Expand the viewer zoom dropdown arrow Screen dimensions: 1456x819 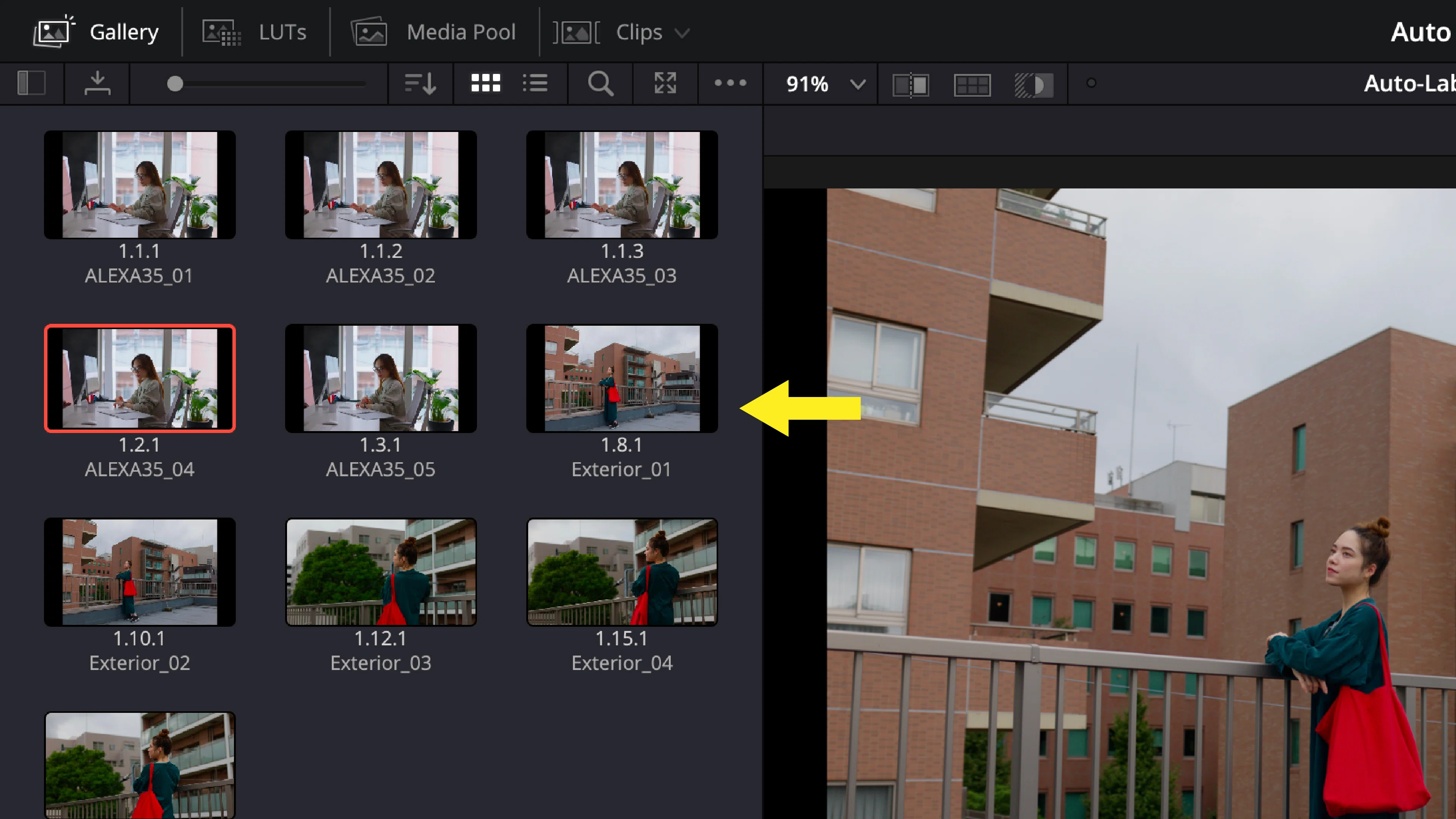click(858, 85)
